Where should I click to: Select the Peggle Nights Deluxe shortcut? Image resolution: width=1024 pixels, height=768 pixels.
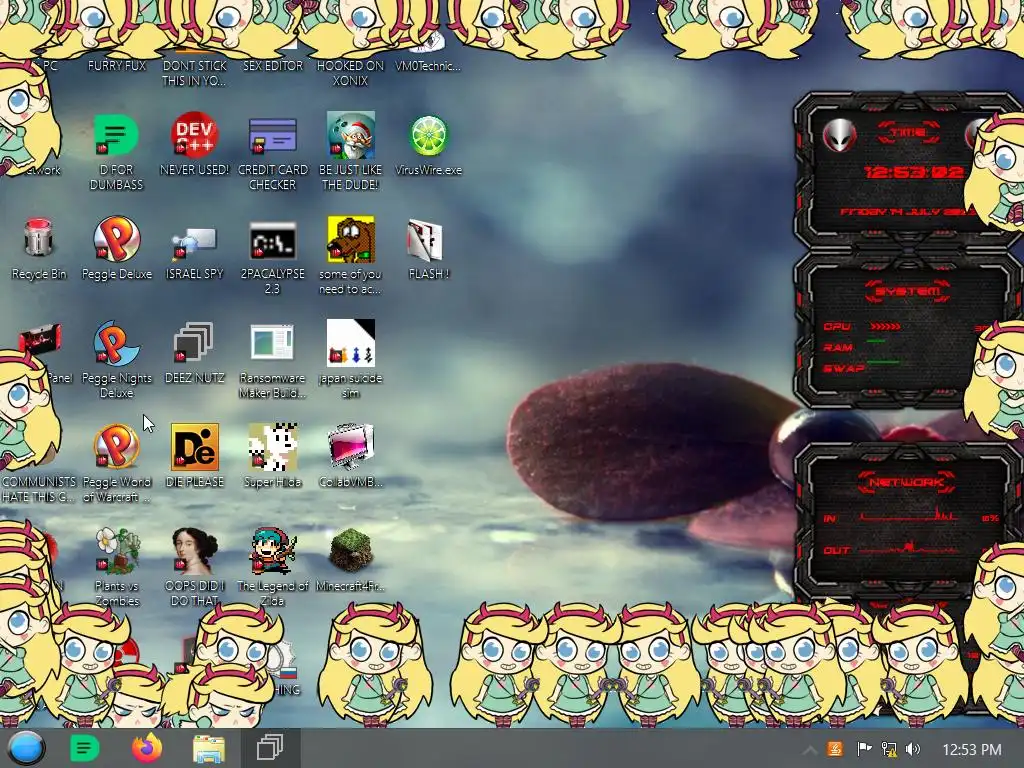[x=116, y=344]
